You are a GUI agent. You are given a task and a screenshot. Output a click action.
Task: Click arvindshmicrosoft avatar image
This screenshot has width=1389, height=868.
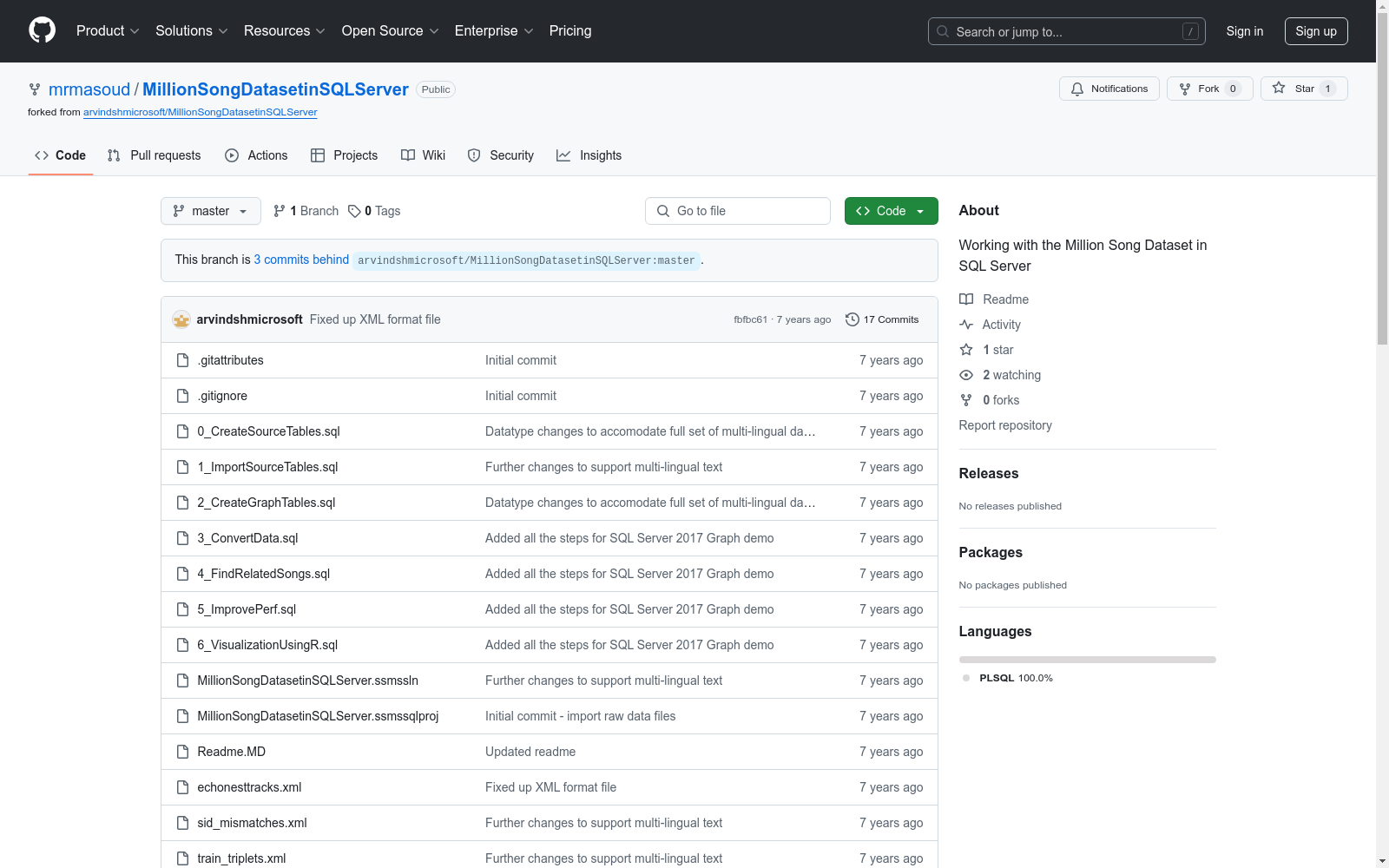[181, 319]
